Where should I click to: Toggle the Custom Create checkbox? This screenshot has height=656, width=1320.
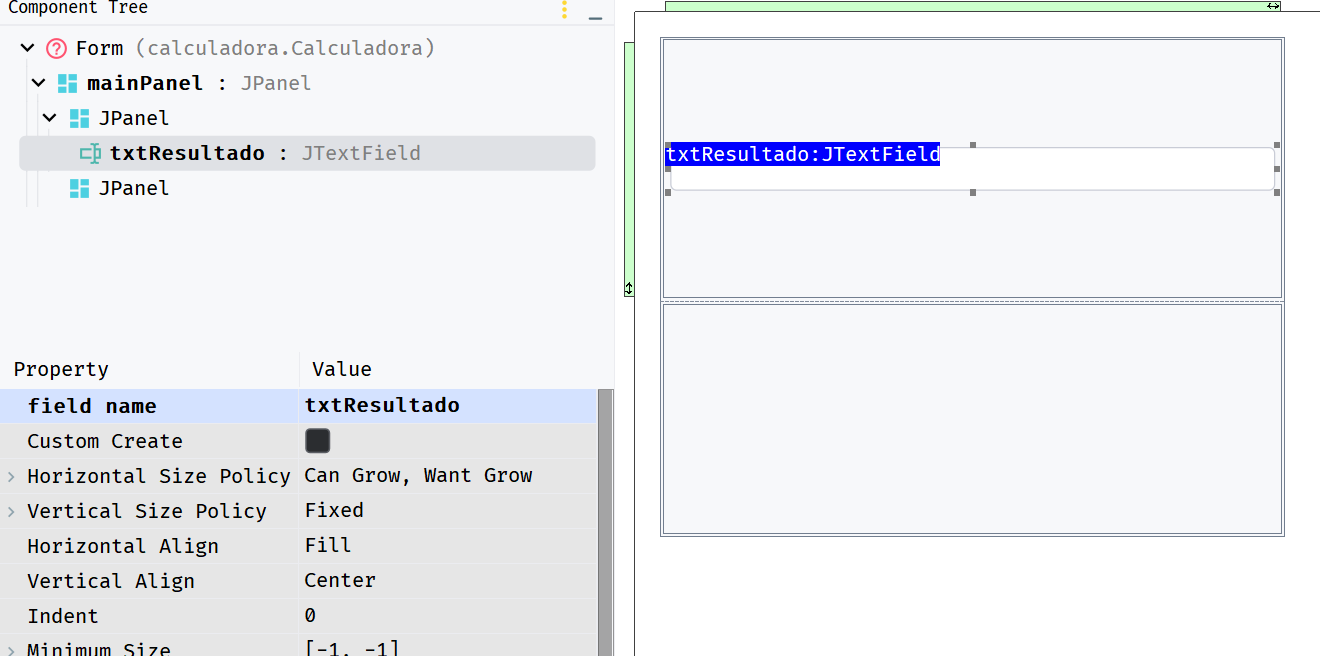pyautogui.click(x=316, y=440)
